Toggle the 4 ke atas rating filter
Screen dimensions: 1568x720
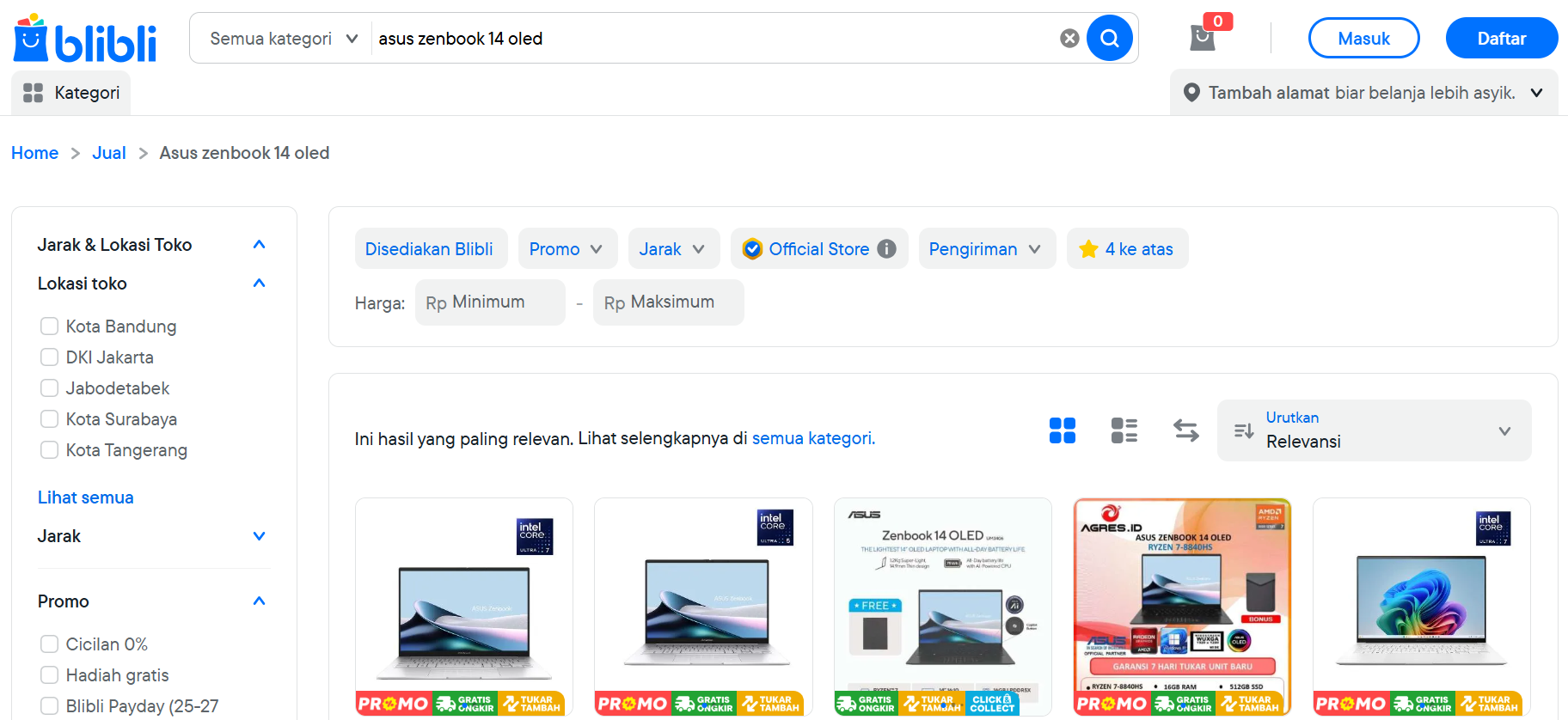1127,249
